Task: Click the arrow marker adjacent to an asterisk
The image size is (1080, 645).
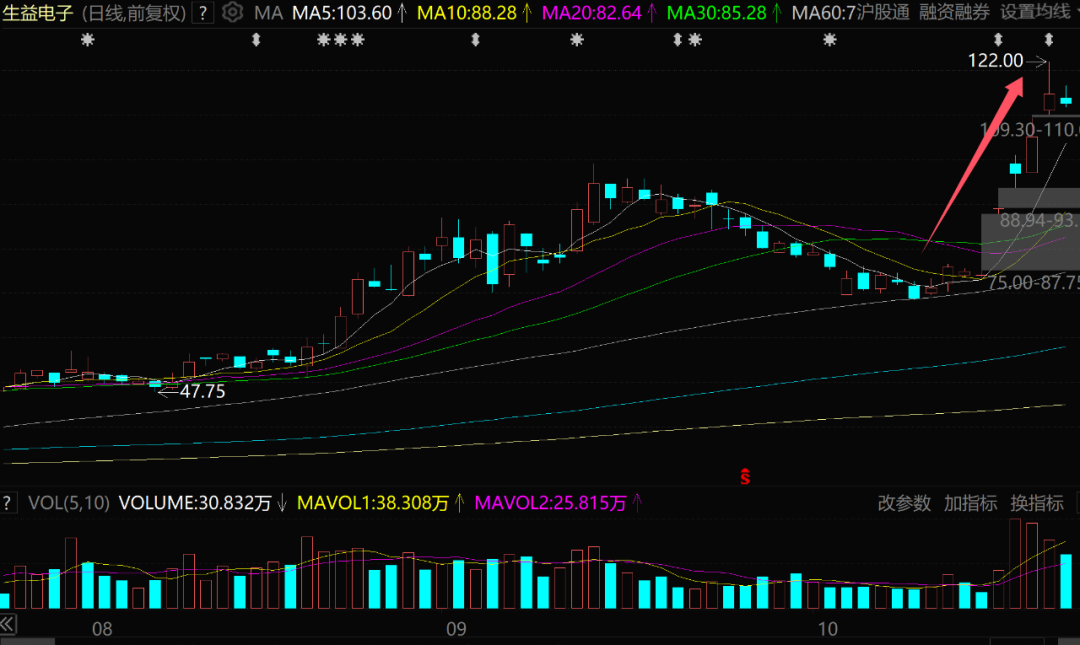Action: point(678,41)
